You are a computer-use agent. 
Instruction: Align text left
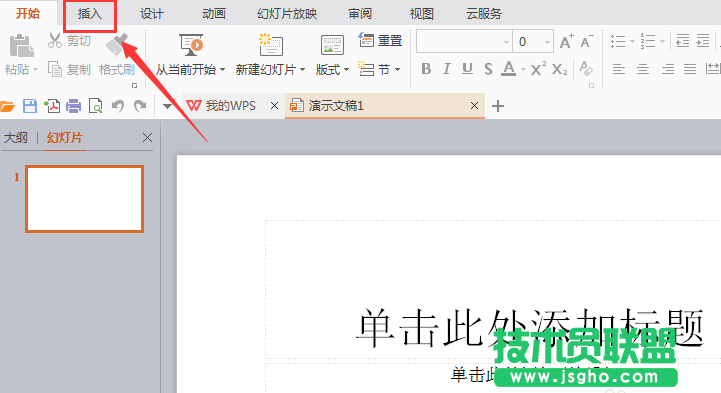pos(619,69)
